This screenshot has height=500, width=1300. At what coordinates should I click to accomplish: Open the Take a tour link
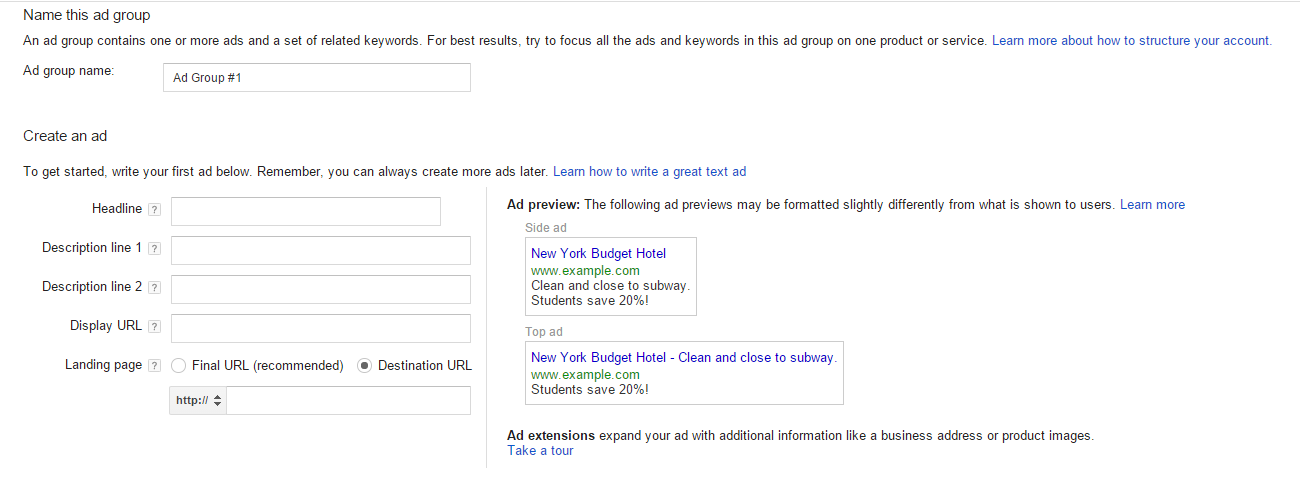540,451
